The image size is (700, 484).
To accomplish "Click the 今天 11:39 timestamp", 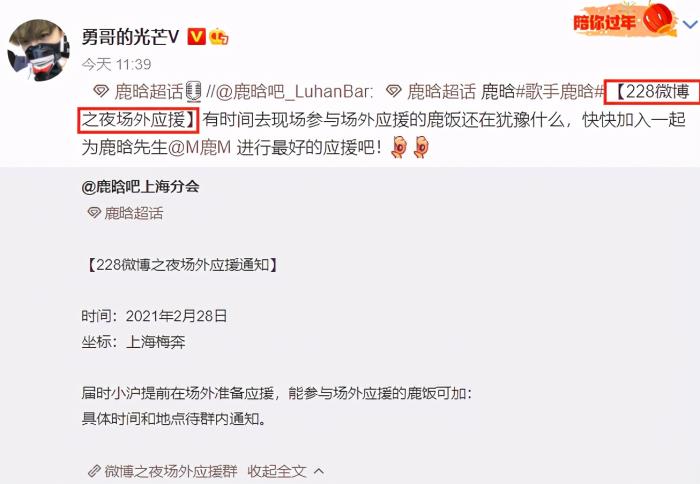I will 116,64.
